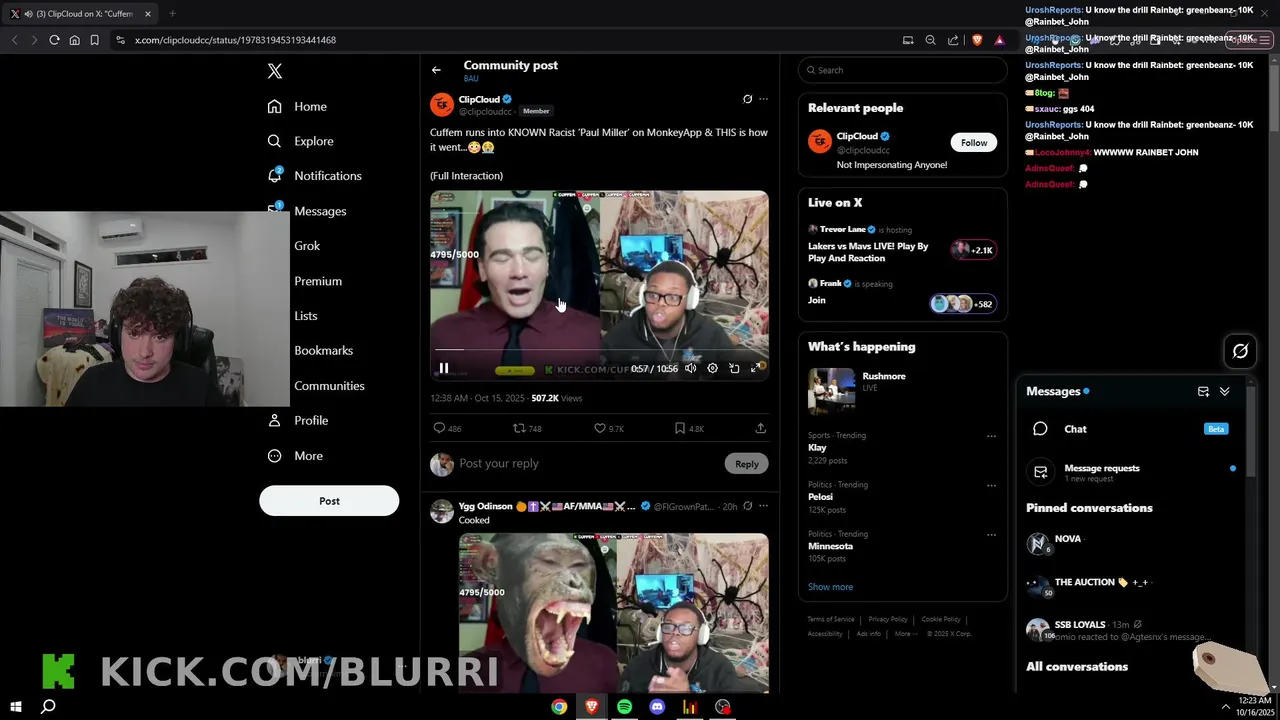Mute the video volume
Screen dimensions: 1280x720
coord(690,368)
